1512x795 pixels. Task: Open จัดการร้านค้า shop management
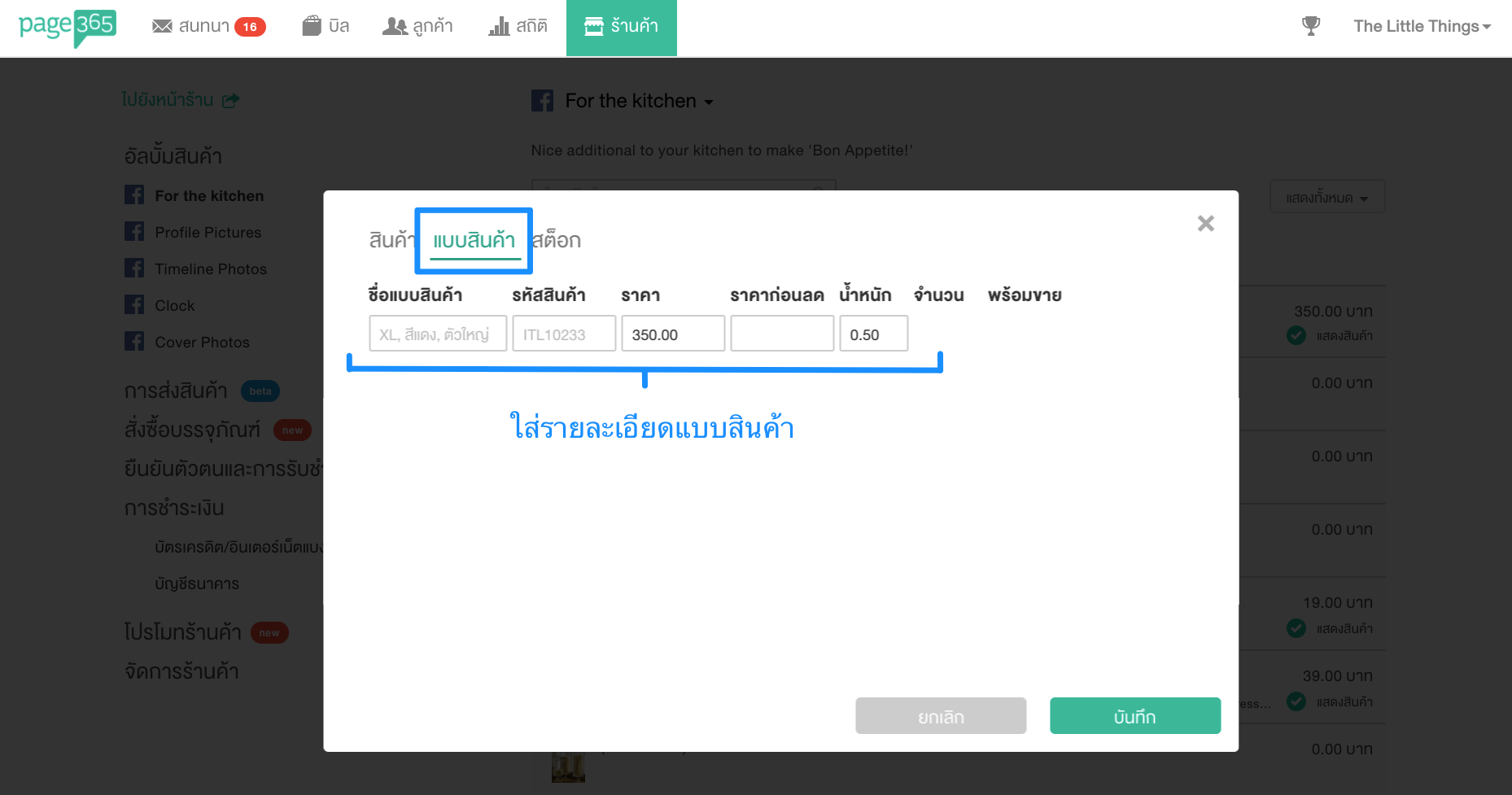pyautogui.click(x=181, y=671)
